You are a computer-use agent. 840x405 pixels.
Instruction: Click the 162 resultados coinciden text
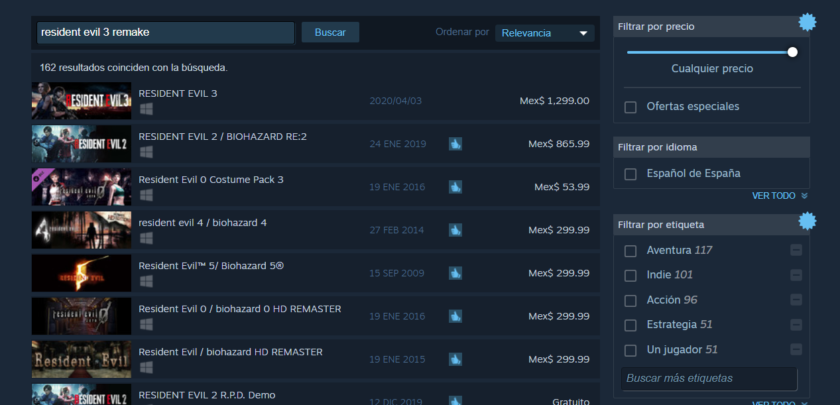[x=133, y=68]
